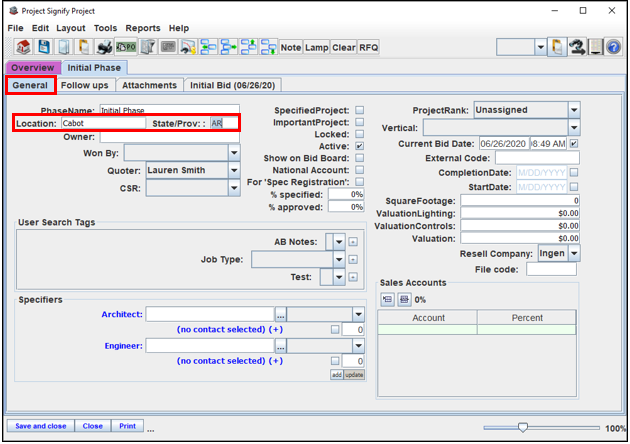This screenshot has height=444, width=630.
Task: Click the Architect browse ellipsis button
Action: (280, 315)
